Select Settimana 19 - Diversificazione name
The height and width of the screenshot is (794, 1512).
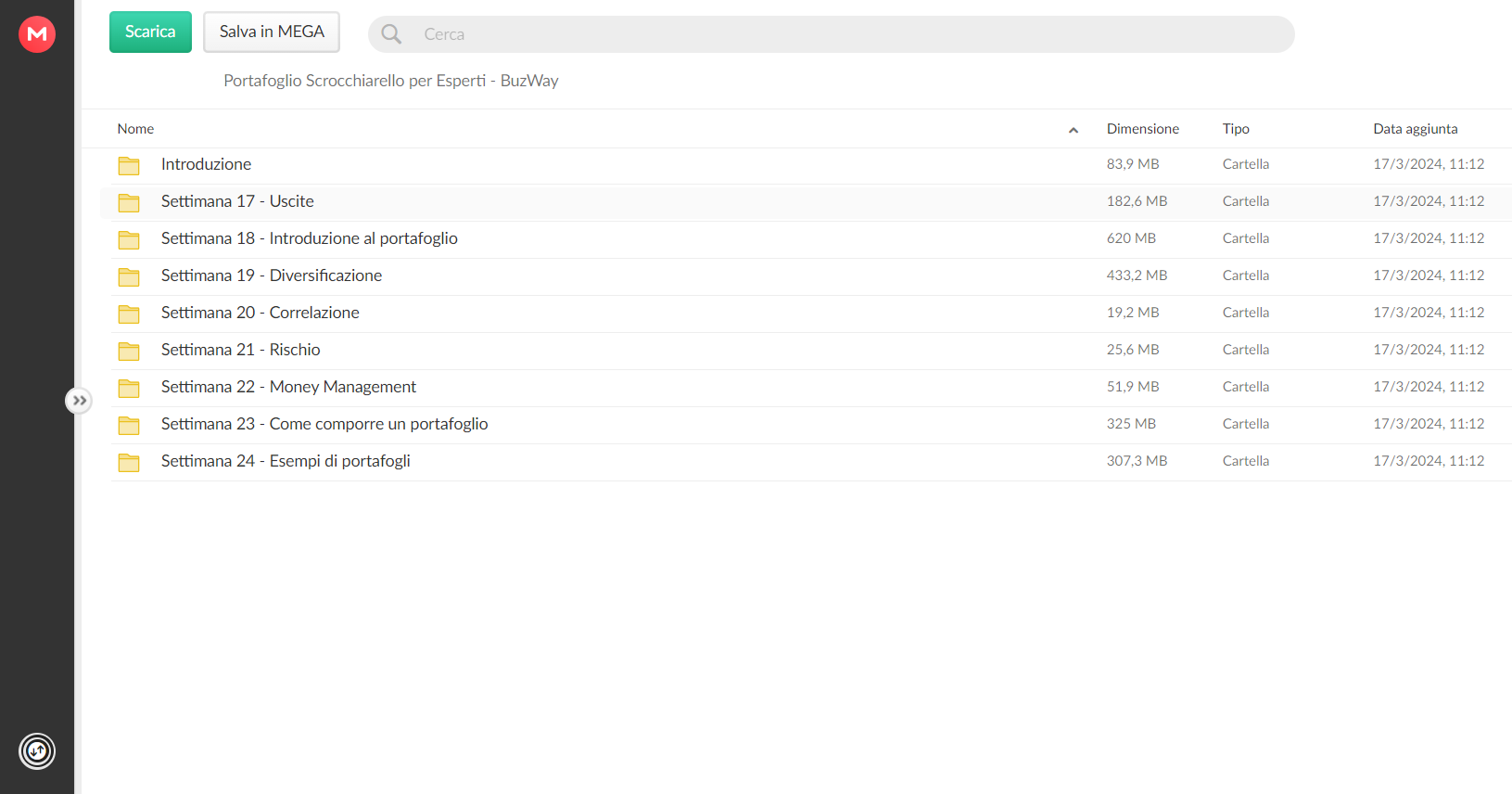pos(272,275)
